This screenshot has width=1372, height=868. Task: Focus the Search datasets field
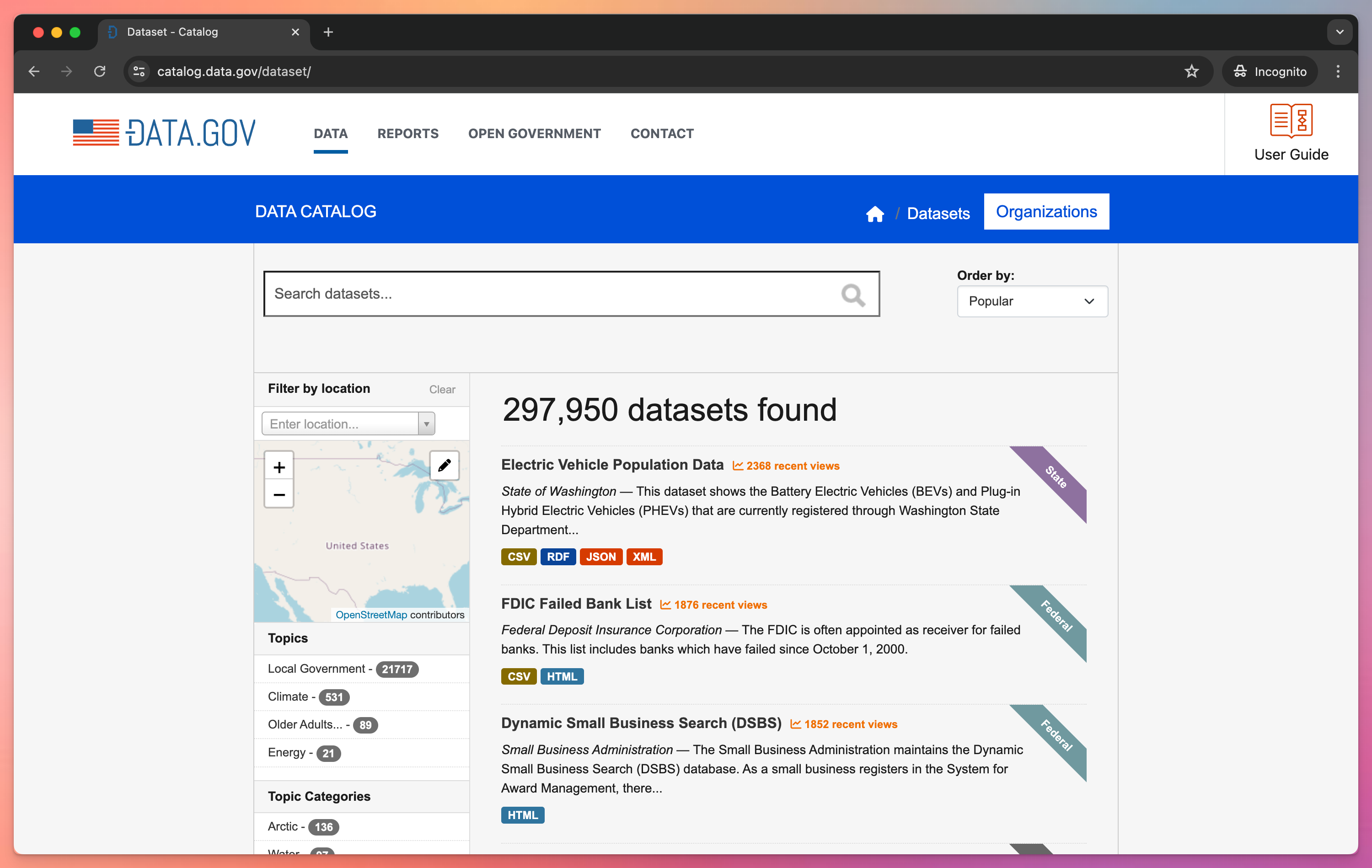(572, 294)
